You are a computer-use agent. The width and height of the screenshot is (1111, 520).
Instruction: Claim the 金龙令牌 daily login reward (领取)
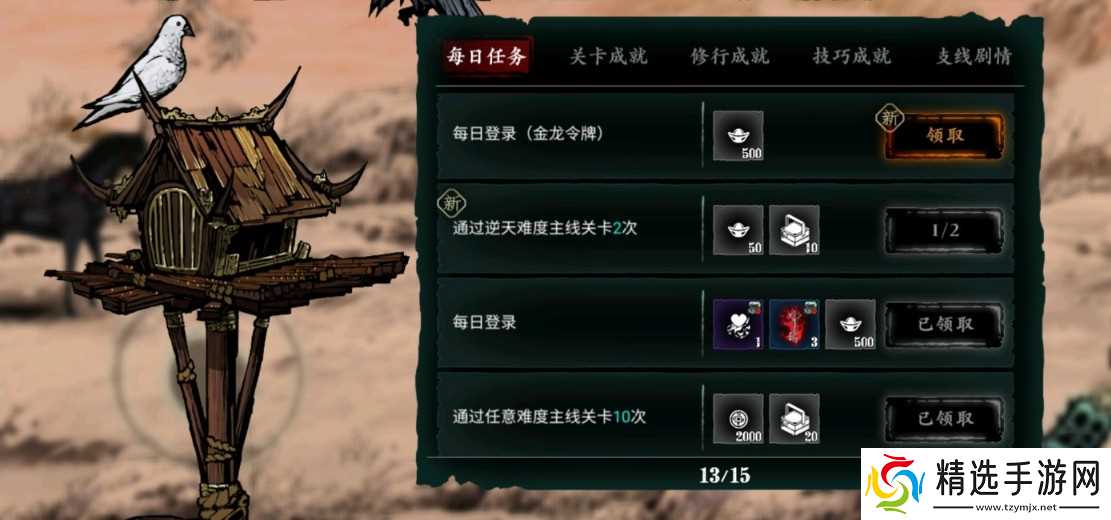click(x=945, y=136)
